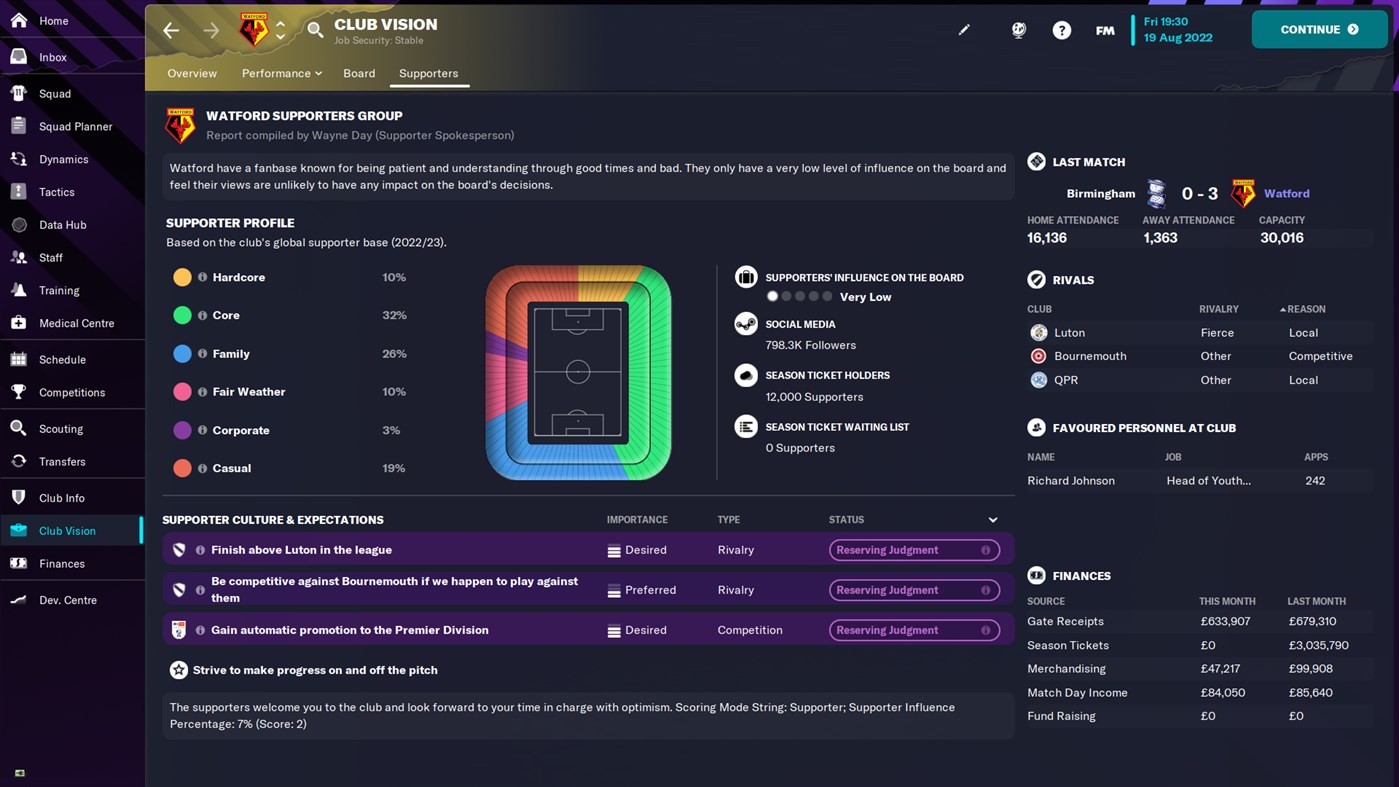The width and height of the screenshot is (1399, 787).
Task: Open the Status column filter chevron
Action: [992, 519]
